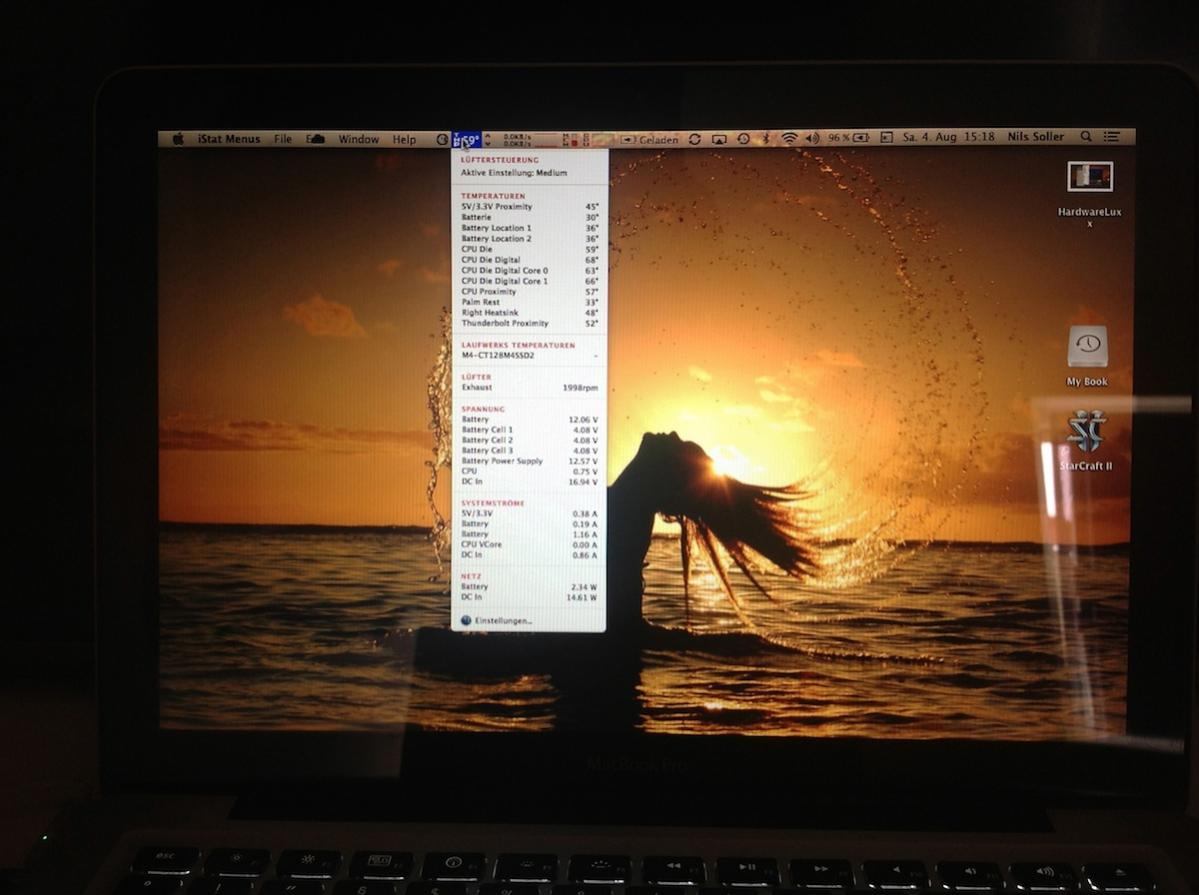The image size is (1199, 895).
Task: Click the 'Battery Location 1' row
Action: click(528, 228)
